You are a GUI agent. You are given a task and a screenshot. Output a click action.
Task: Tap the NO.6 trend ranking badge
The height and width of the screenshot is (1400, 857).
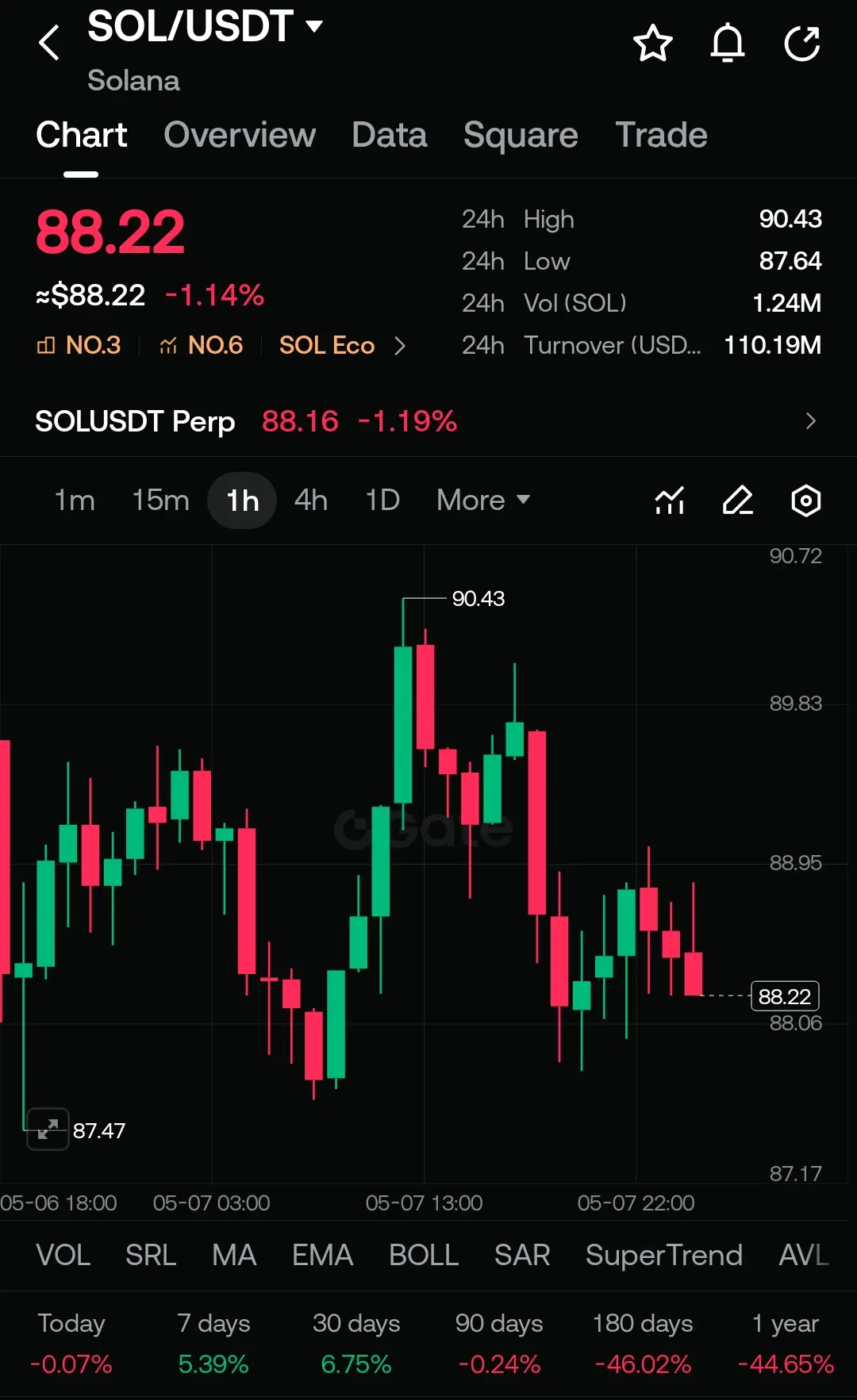[x=202, y=345]
